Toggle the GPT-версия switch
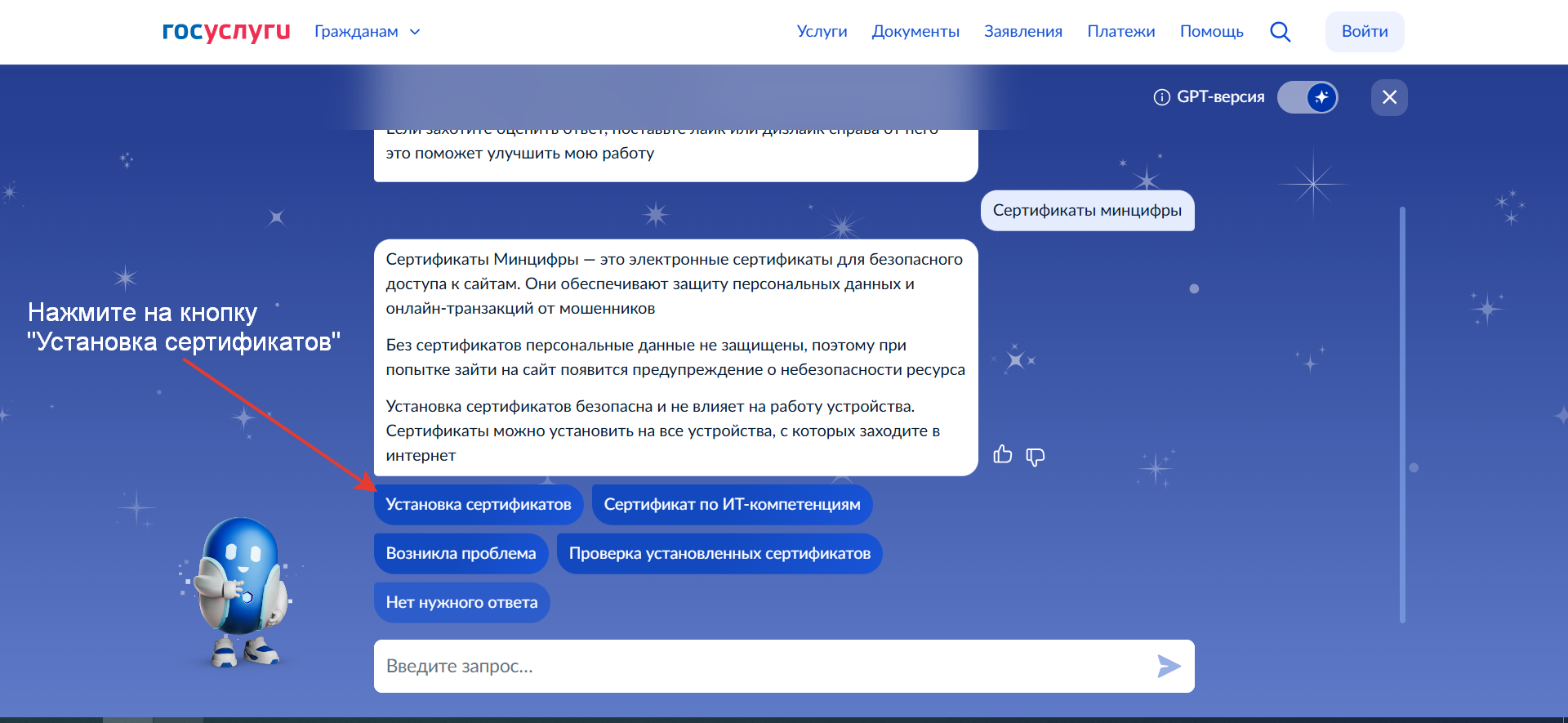 [x=1307, y=97]
